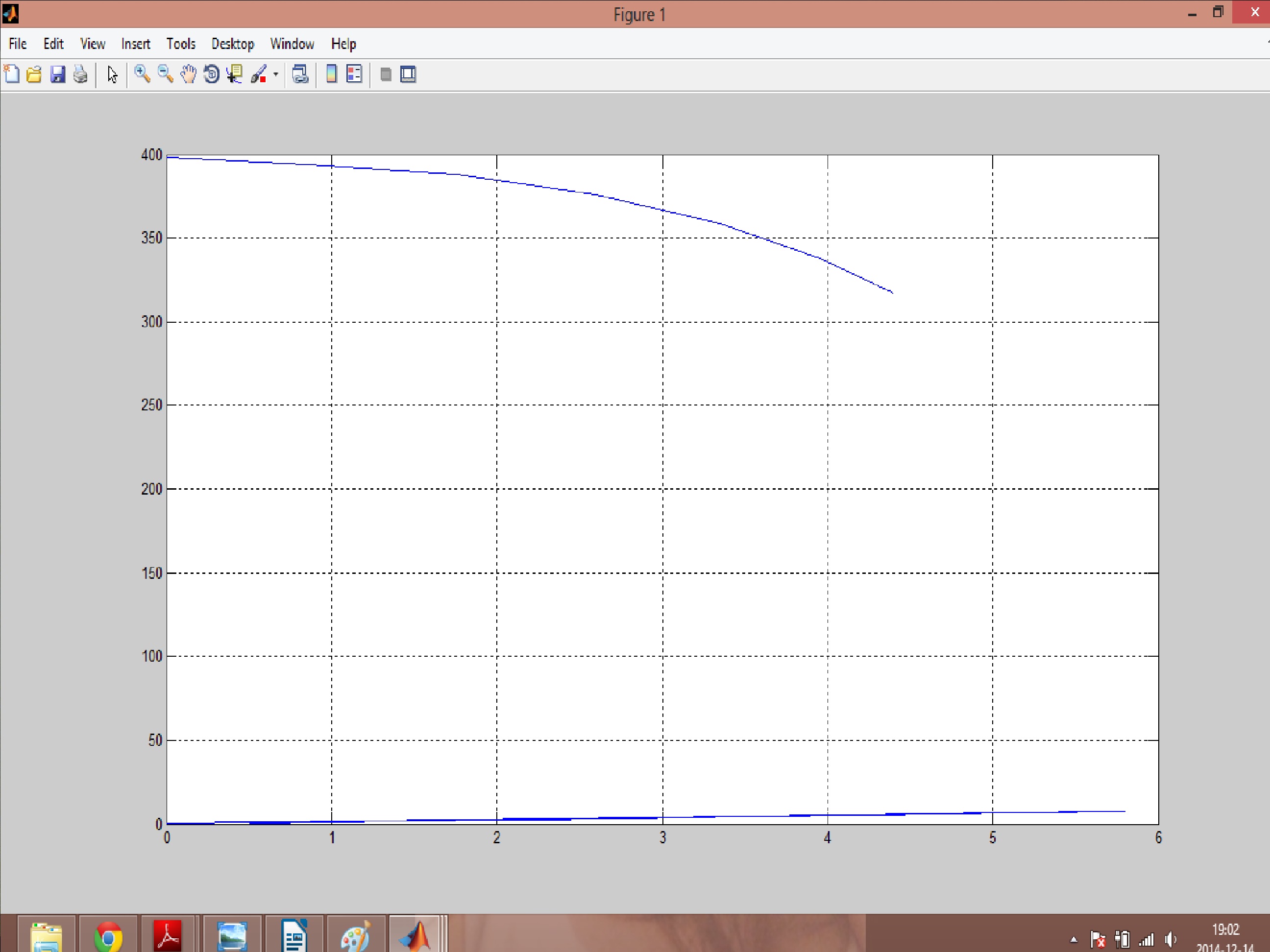Enable the Rotate 3D tool

(x=211, y=74)
